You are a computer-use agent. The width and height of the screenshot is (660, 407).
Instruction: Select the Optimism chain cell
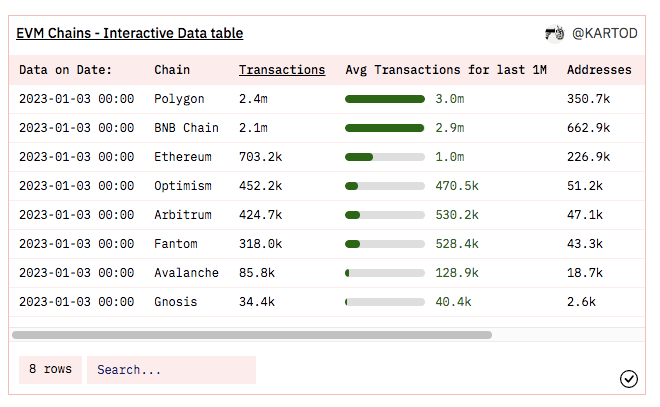183,186
